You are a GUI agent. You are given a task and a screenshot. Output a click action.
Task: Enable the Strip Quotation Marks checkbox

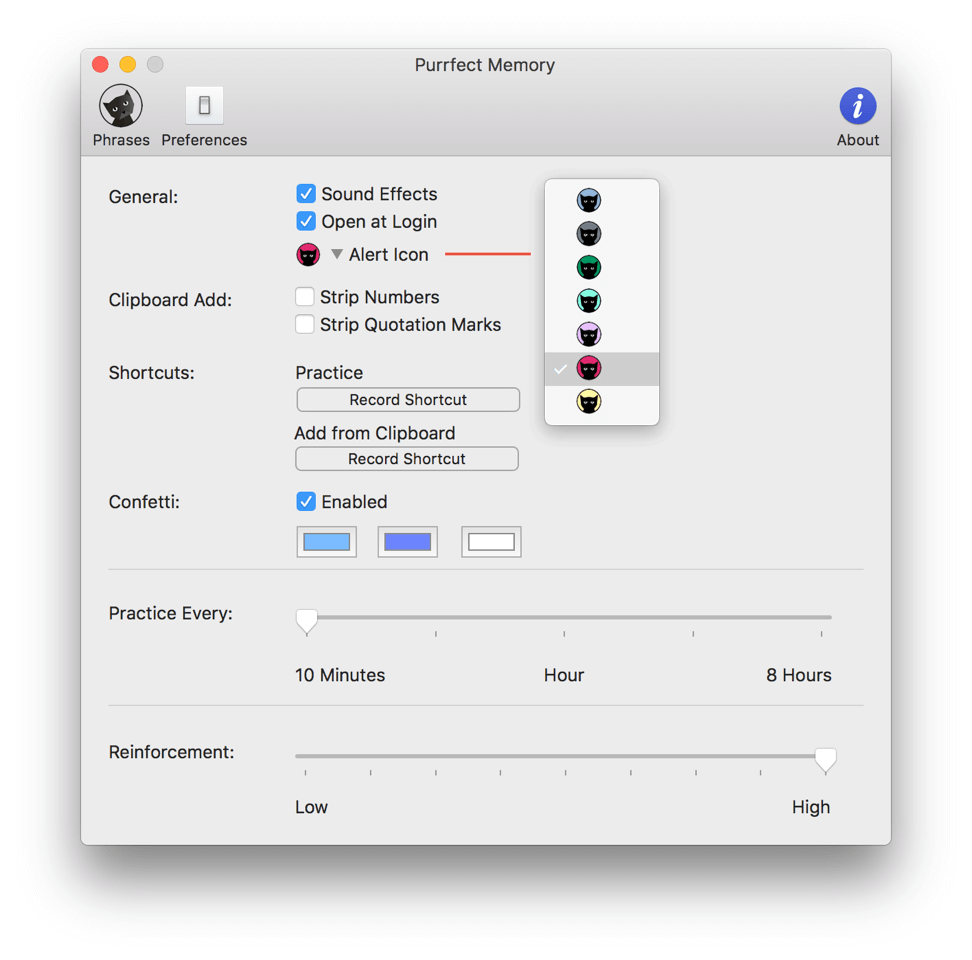point(304,324)
